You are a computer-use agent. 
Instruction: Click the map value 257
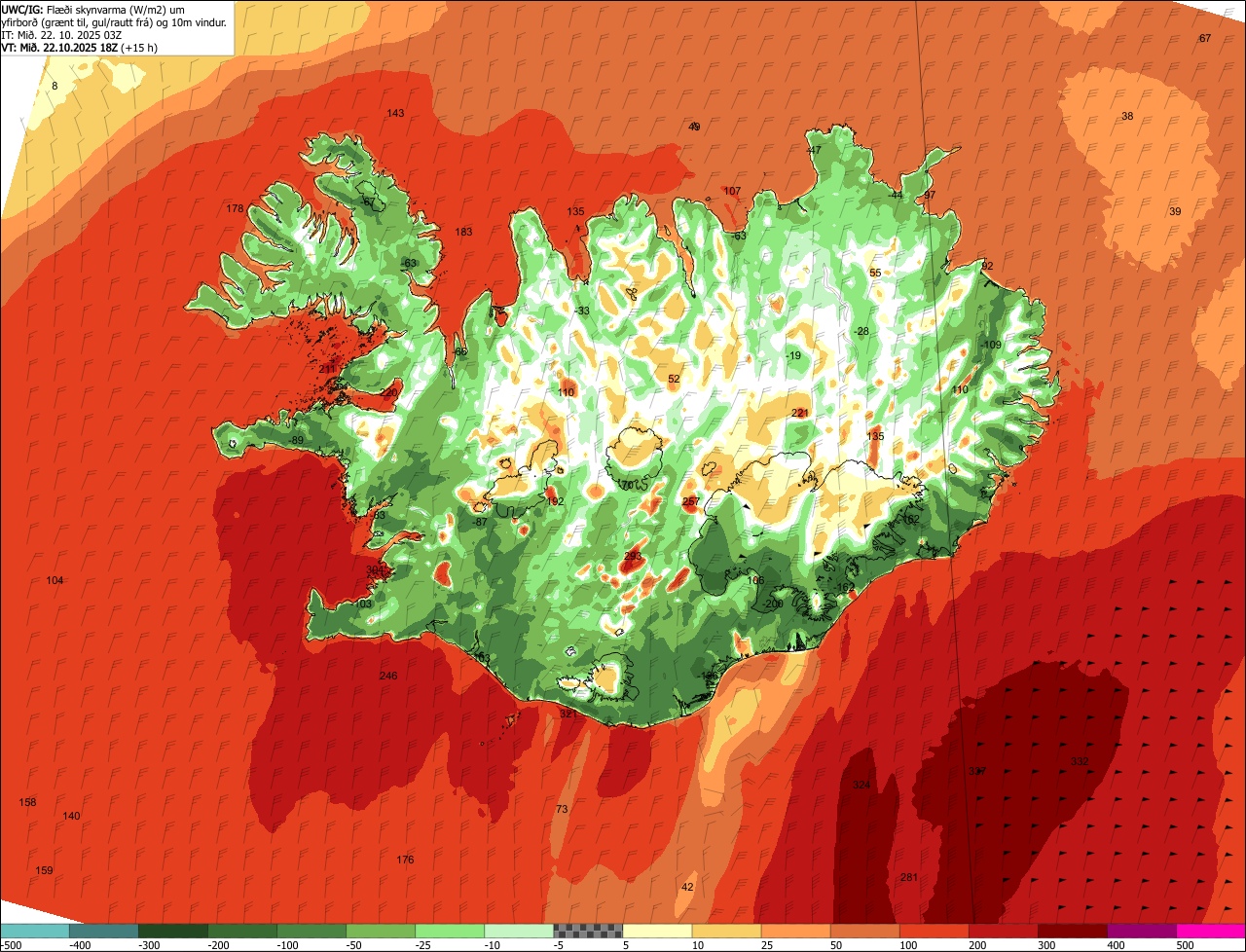(x=691, y=502)
